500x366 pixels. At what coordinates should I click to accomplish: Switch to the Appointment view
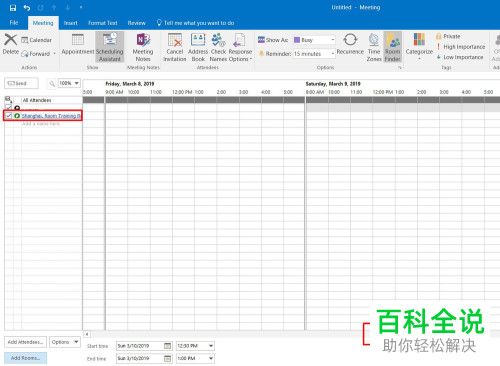tap(78, 44)
